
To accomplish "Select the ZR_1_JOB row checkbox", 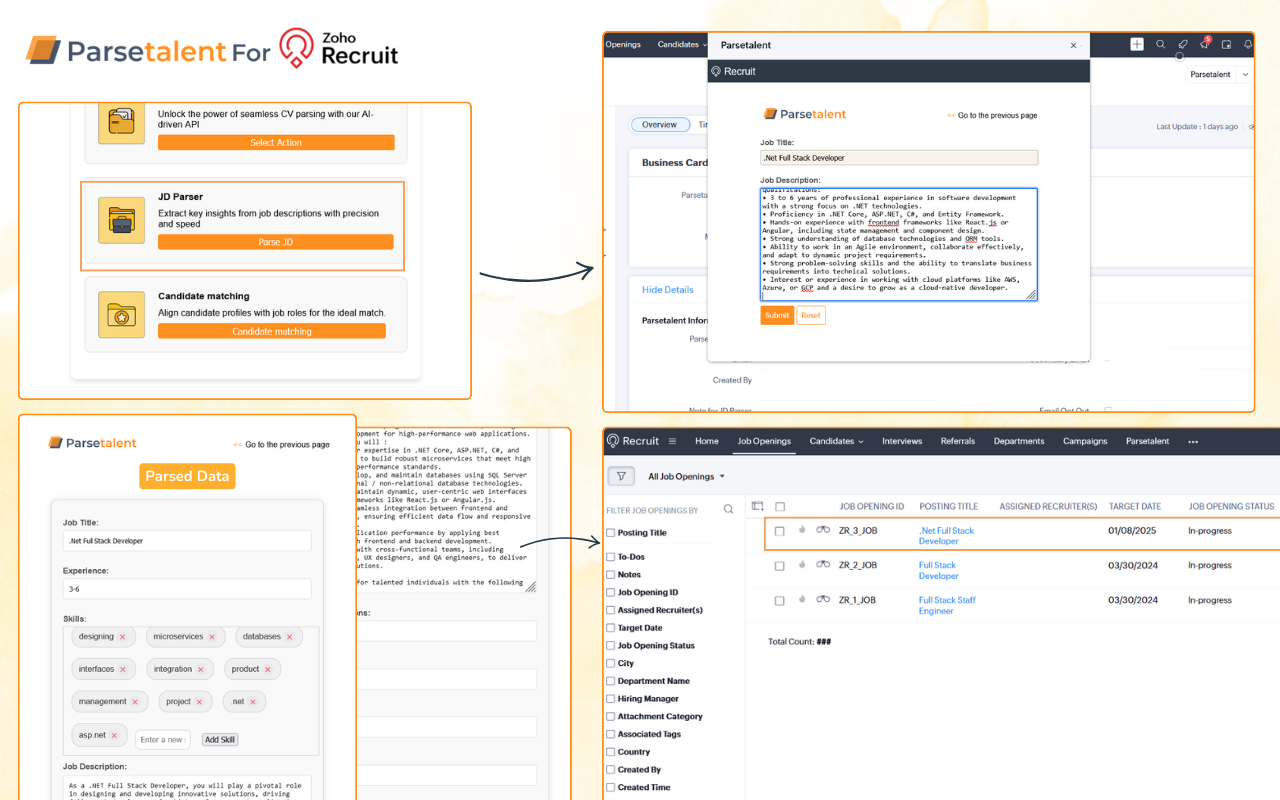I will tap(780, 601).
